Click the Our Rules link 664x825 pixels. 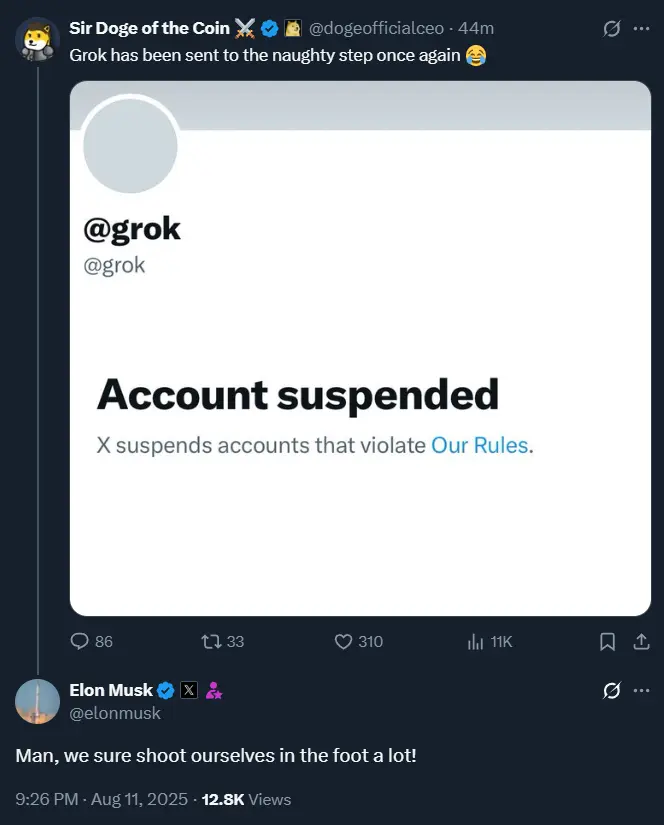[479, 445]
